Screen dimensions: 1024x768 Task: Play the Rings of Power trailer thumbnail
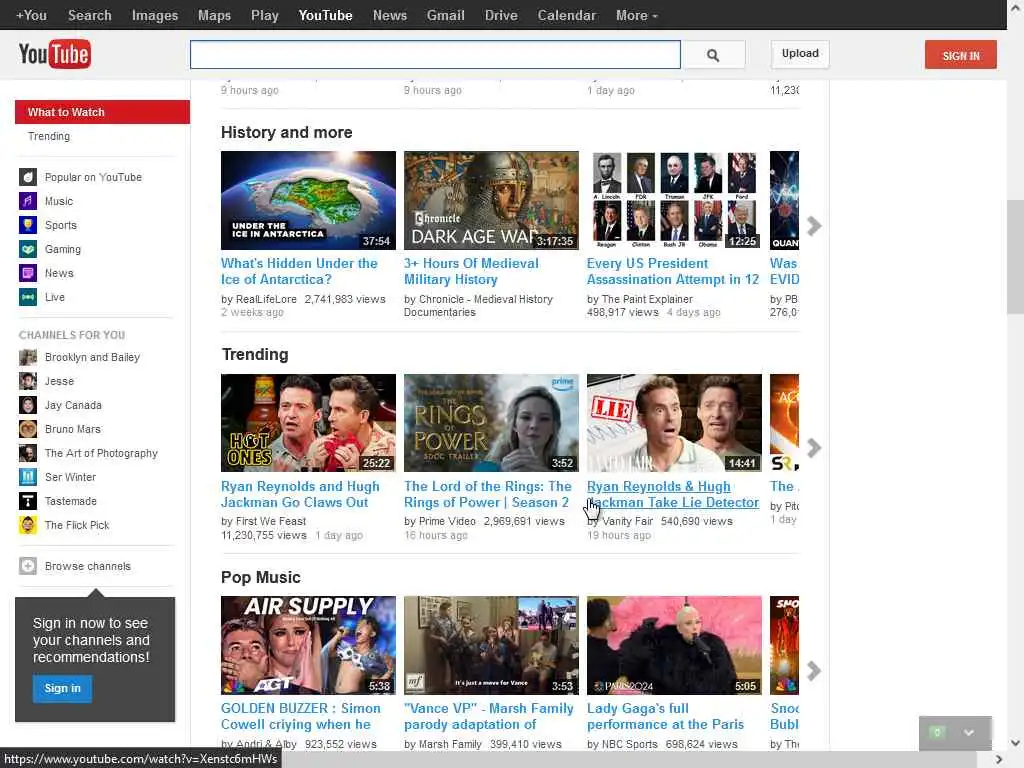(x=491, y=423)
